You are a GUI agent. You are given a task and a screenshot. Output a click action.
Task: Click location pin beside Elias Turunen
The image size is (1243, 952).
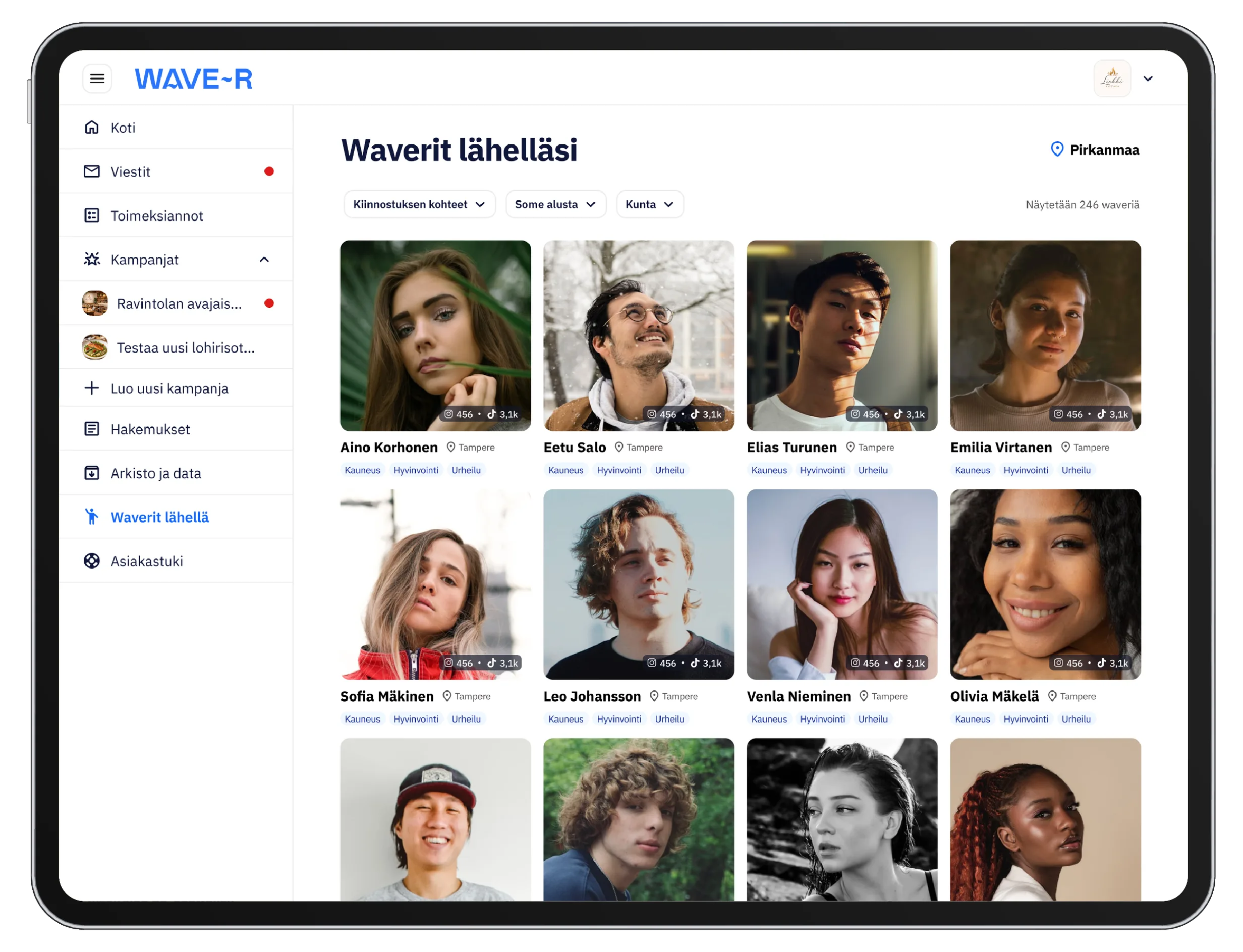point(850,447)
